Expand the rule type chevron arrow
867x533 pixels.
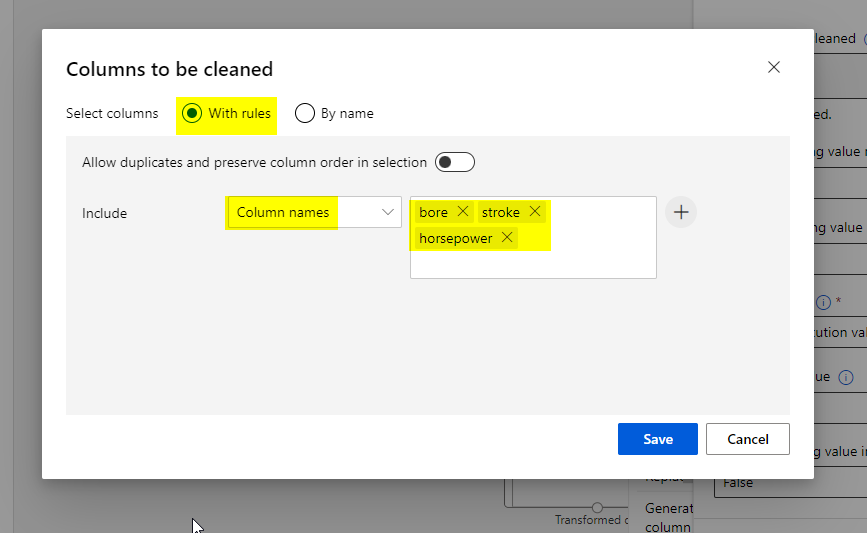coord(387,212)
